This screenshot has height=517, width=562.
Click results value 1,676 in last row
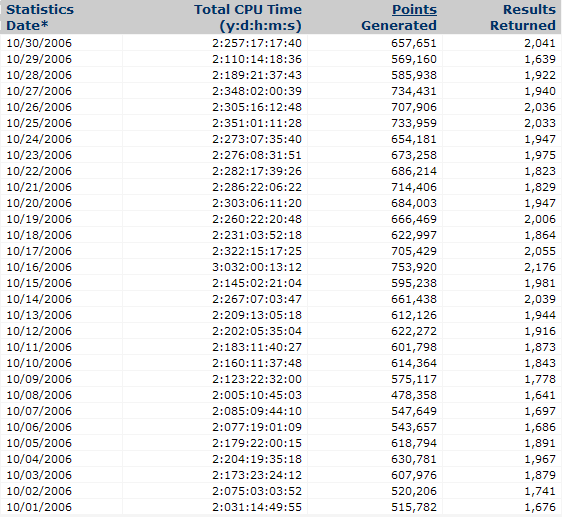[x=540, y=507]
